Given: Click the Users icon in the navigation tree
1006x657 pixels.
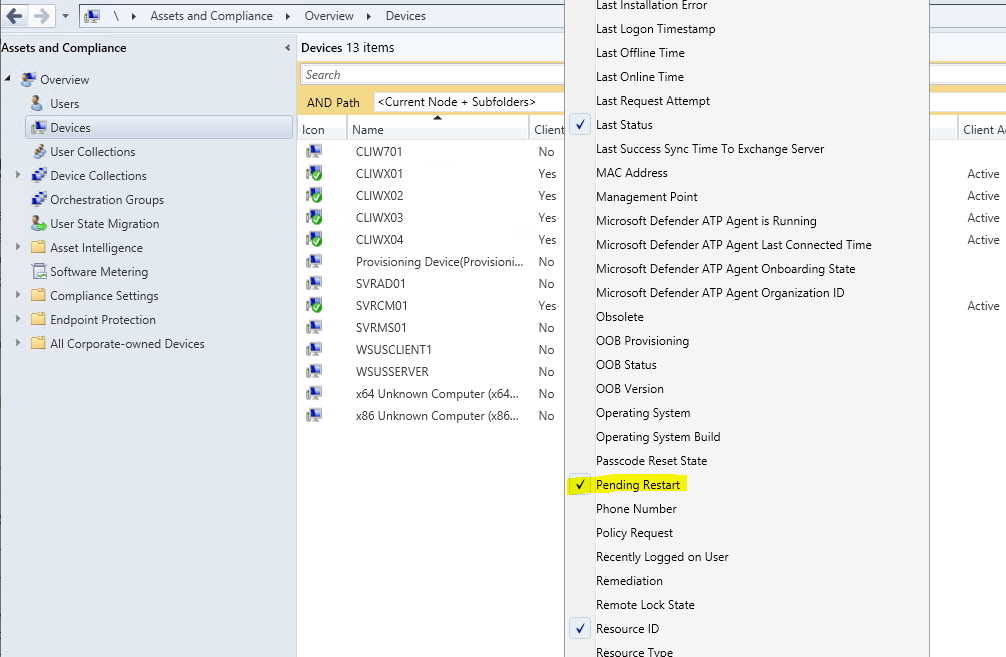Looking at the screenshot, I should 37,103.
